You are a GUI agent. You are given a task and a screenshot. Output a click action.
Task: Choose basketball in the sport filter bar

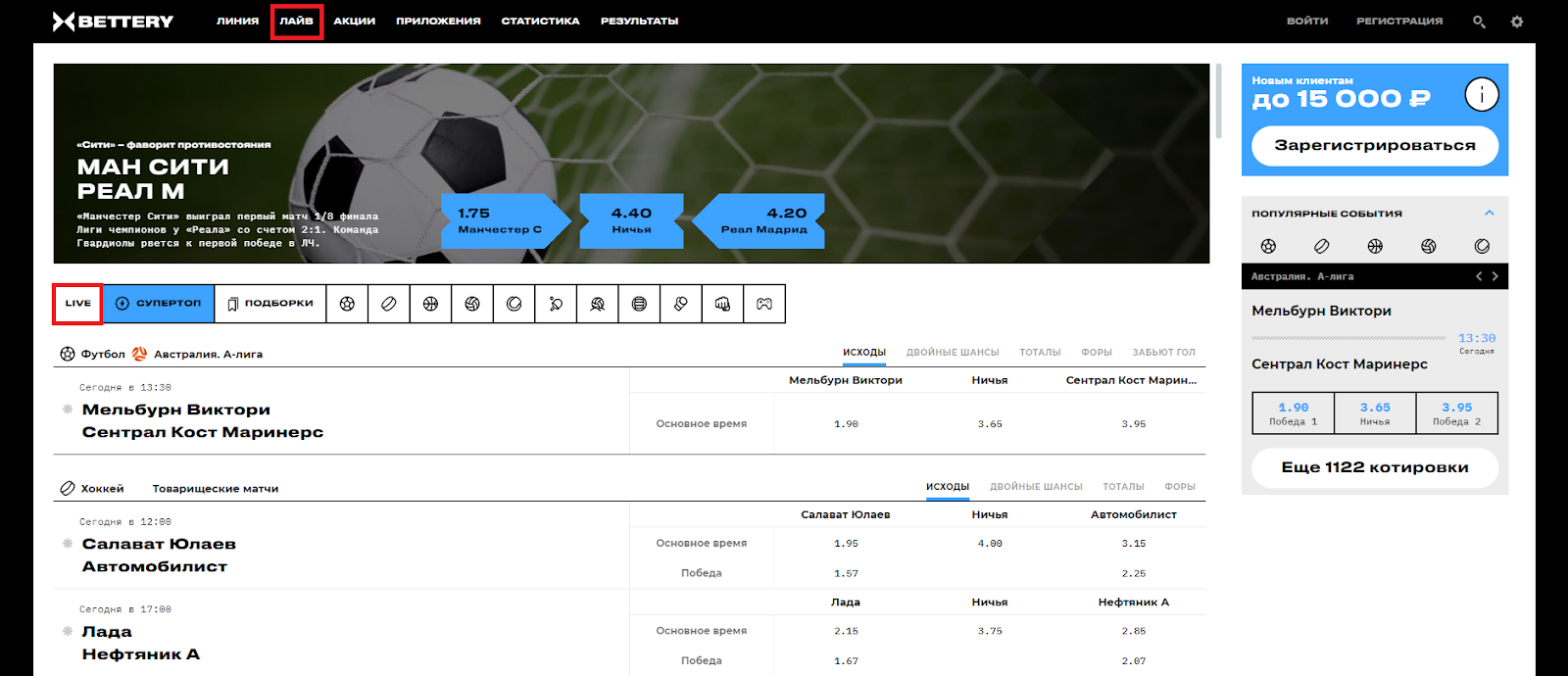pyautogui.click(x=430, y=304)
